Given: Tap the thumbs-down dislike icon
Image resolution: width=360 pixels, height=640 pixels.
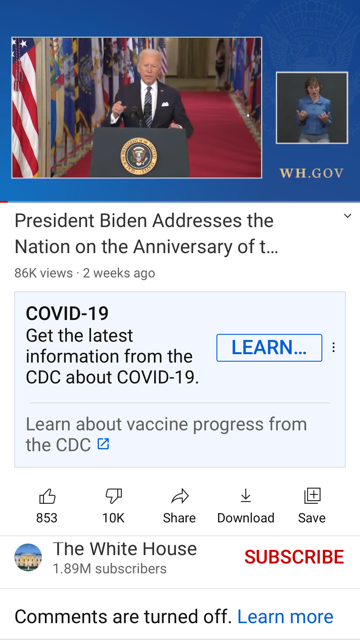Looking at the screenshot, I should (x=113, y=496).
